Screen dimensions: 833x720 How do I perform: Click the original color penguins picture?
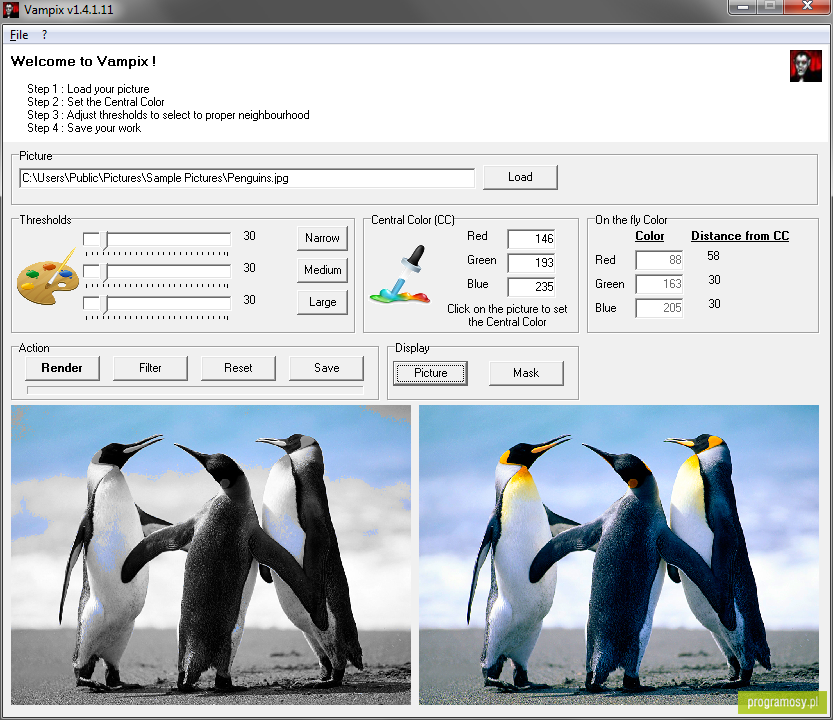pos(619,555)
